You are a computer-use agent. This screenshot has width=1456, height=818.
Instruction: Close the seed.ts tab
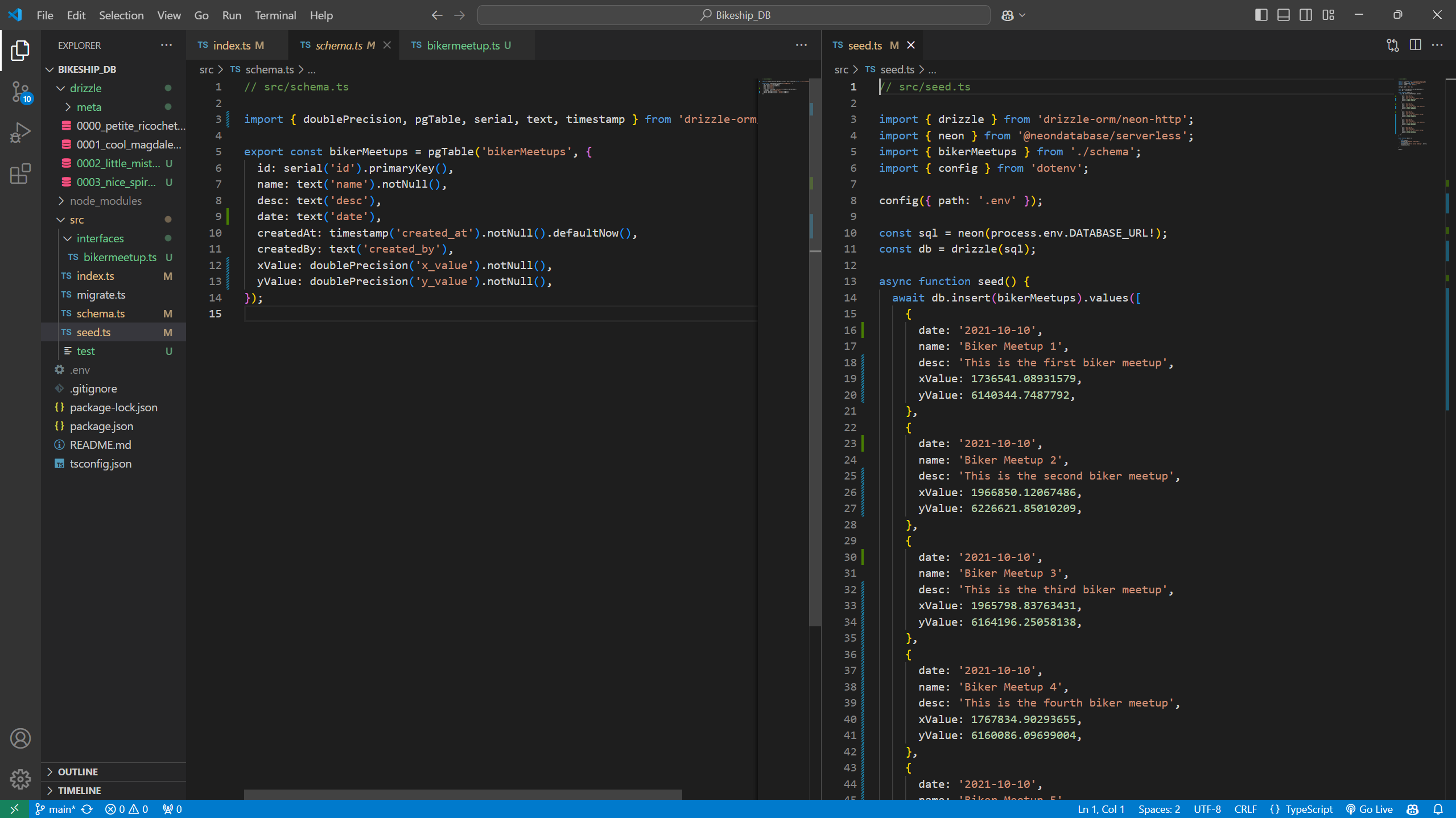point(911,45)
